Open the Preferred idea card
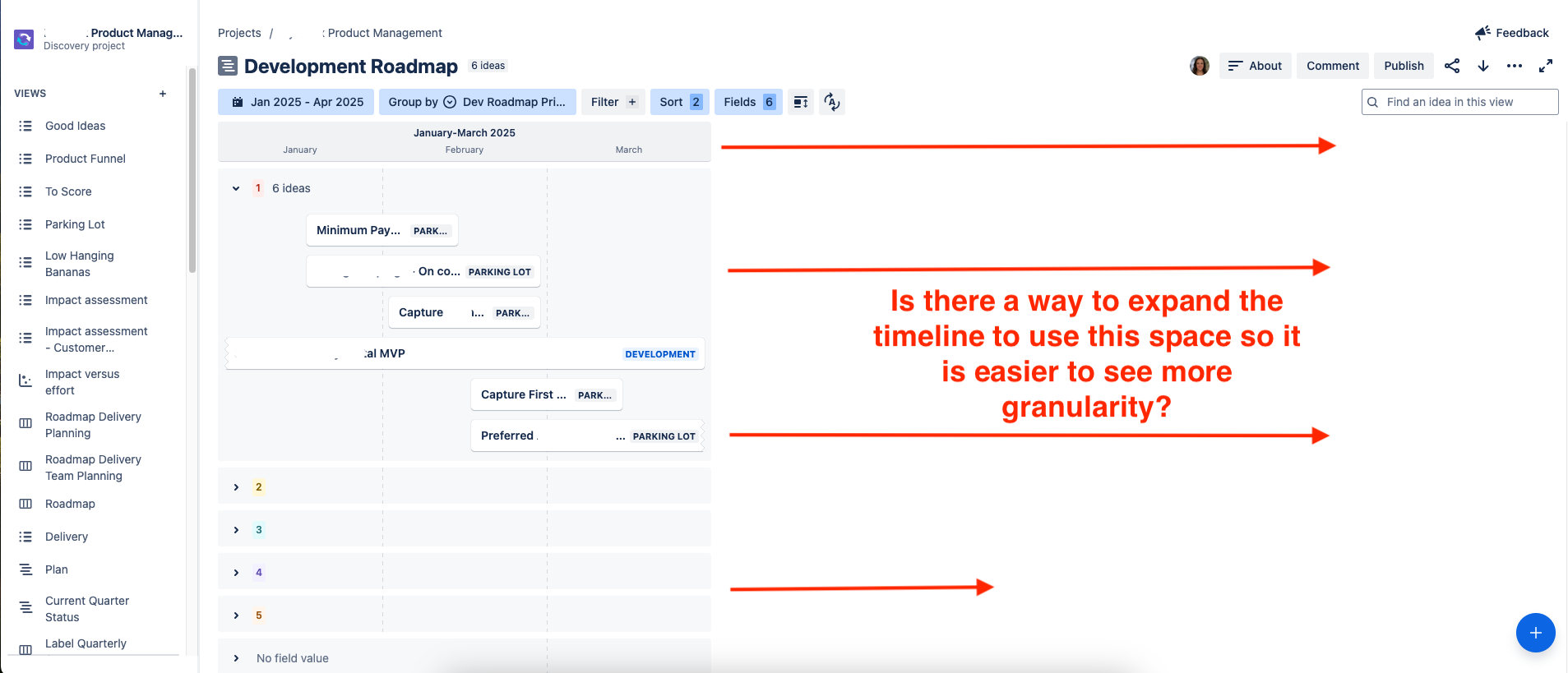The width and height of the screenshot is (1568, 673). 588,436
